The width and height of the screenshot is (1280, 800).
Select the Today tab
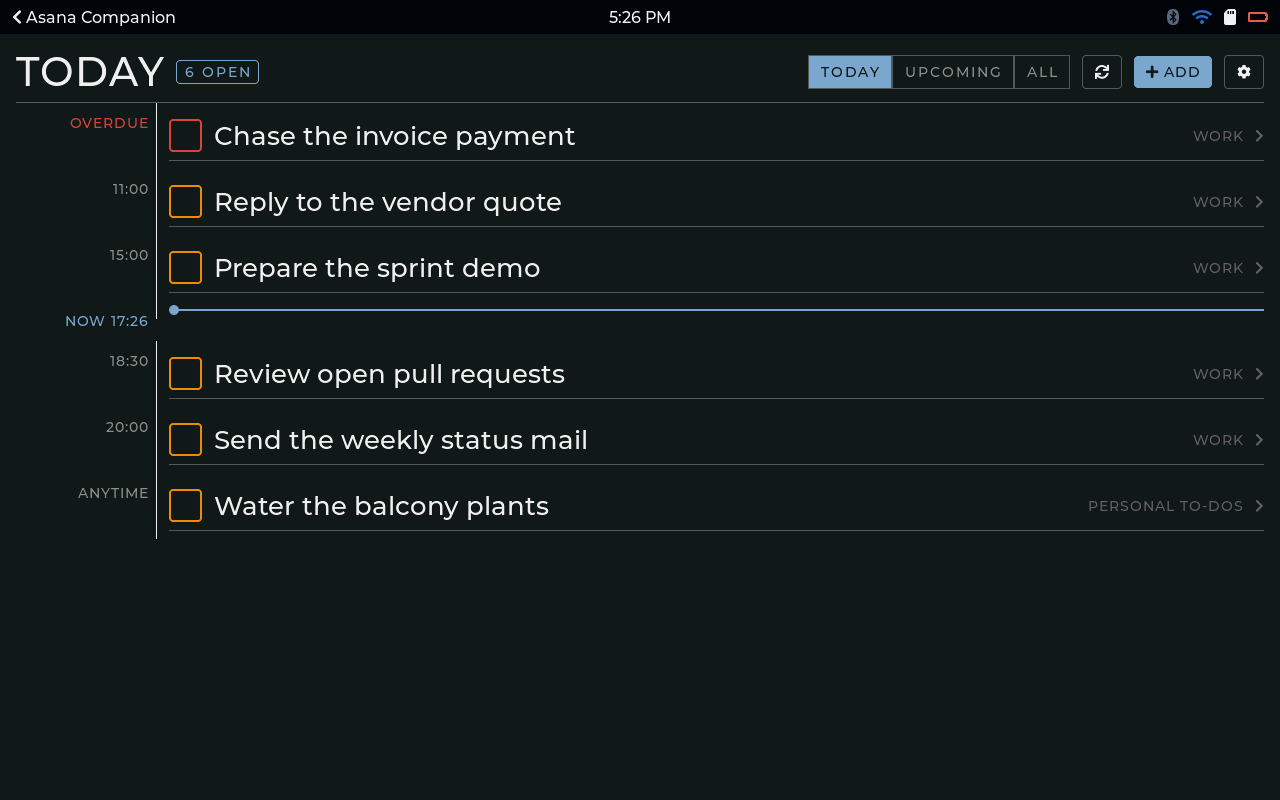[x=850, y=72]
